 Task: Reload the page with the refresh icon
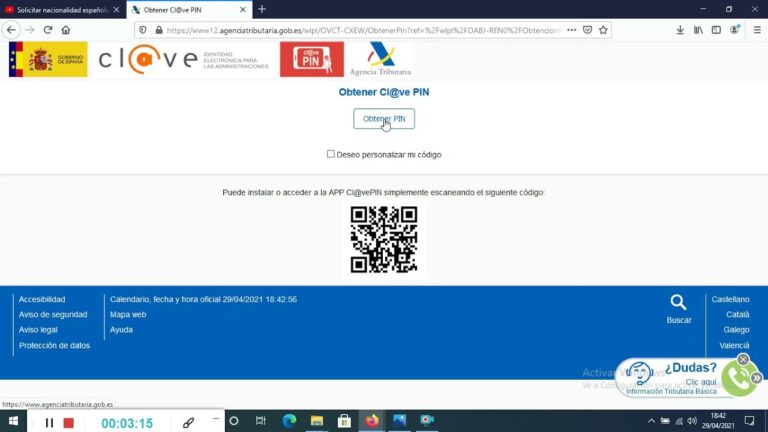pos(48,30)
